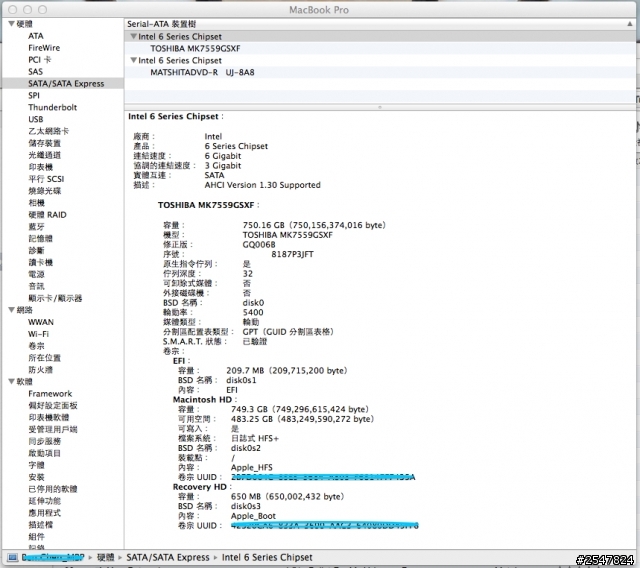
Task: Open the 所在位置 sidebar item
Action: click(x=44, y=358)
